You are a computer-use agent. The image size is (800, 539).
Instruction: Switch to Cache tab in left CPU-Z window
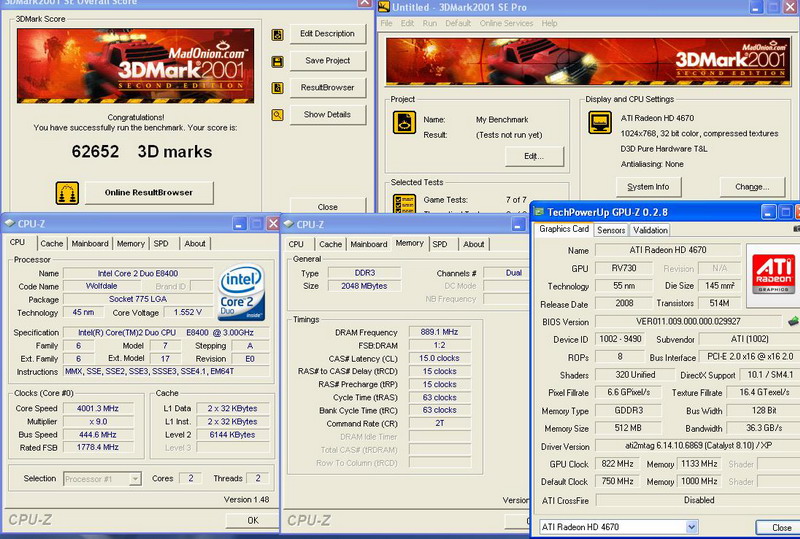coord(52,243)
